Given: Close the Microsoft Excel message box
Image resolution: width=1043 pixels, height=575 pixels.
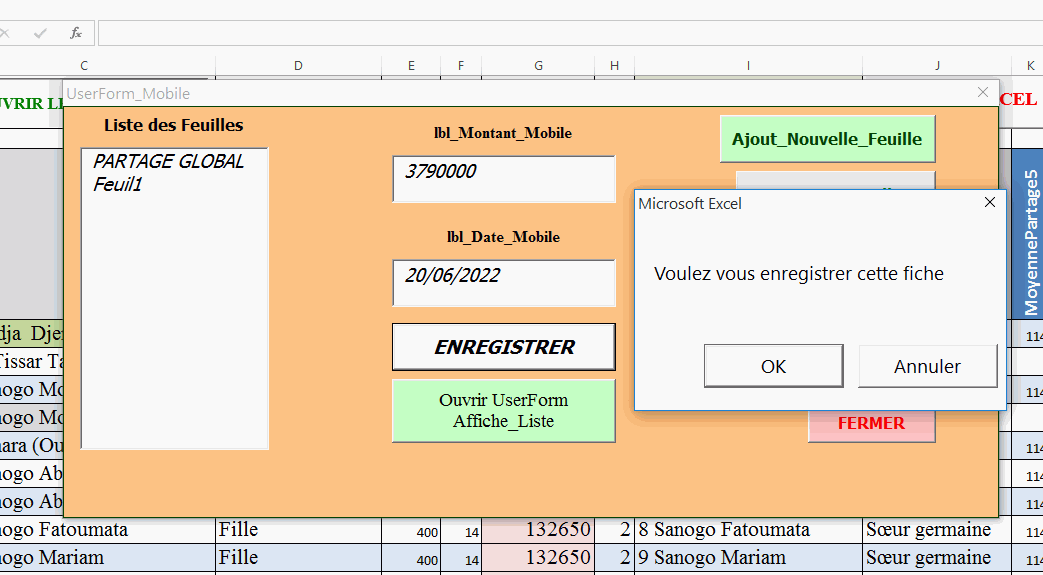Looking at the screenshot, I should (x=989, y=203).
